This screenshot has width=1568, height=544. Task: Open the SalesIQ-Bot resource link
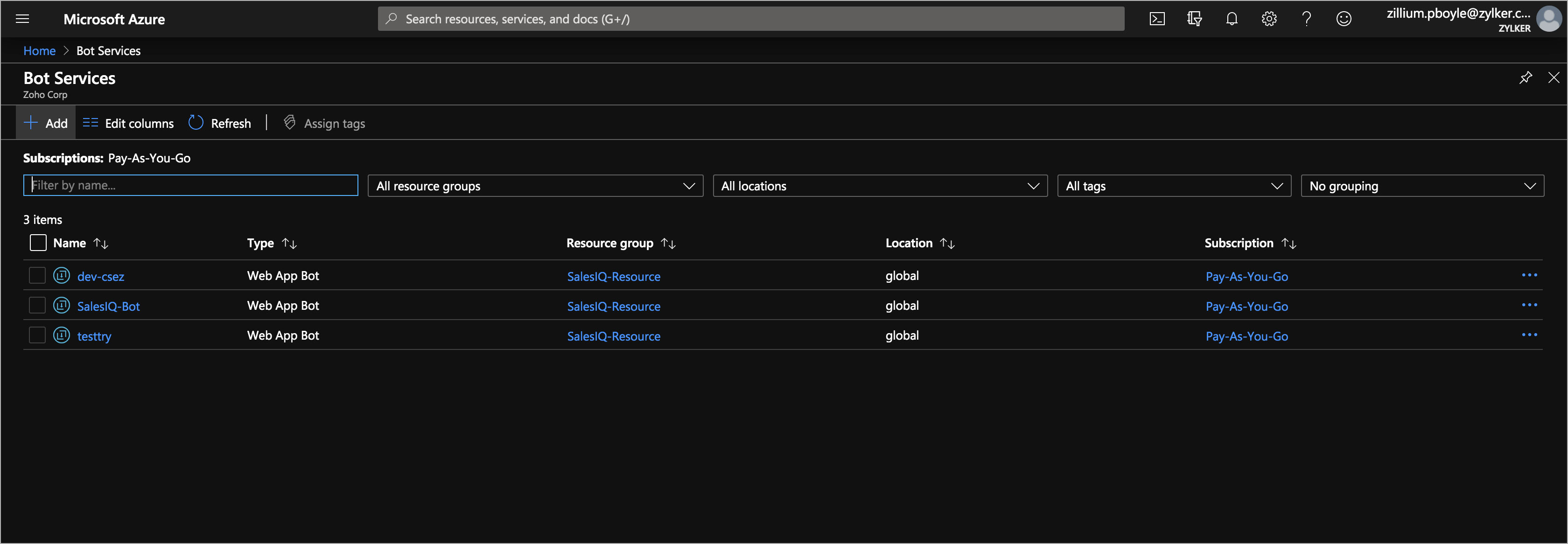tap(108, 306)
